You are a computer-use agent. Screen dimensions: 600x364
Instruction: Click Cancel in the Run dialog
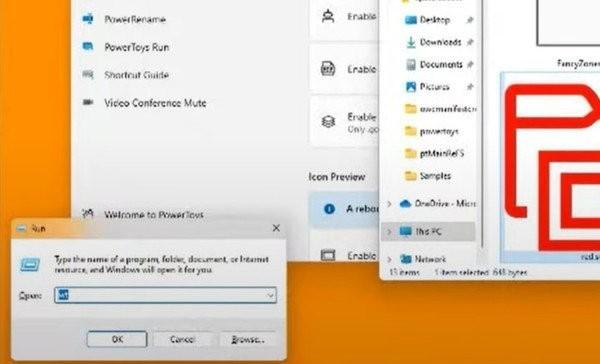click(x=183, y=339)
